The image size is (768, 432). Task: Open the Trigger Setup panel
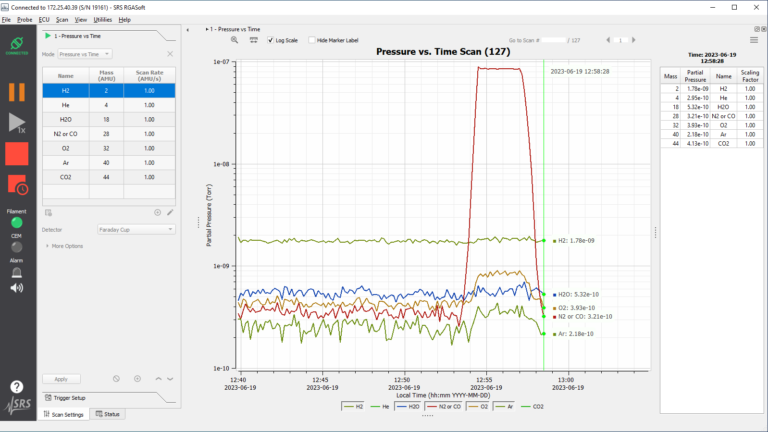71,398
